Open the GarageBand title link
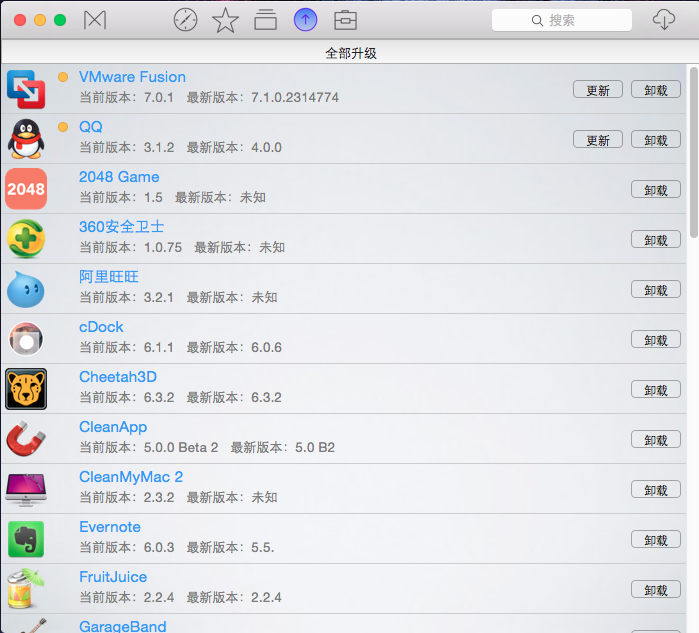The height and width of the screenshot is (633, 699). coord(123,626)
